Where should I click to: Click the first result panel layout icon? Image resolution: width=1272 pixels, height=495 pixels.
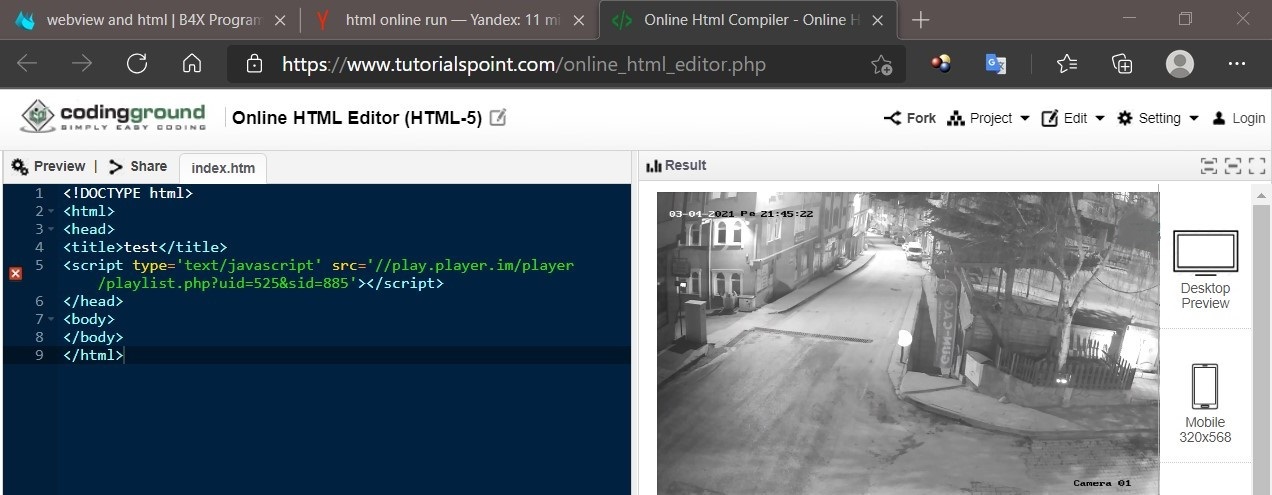[x=1209, y=166]
